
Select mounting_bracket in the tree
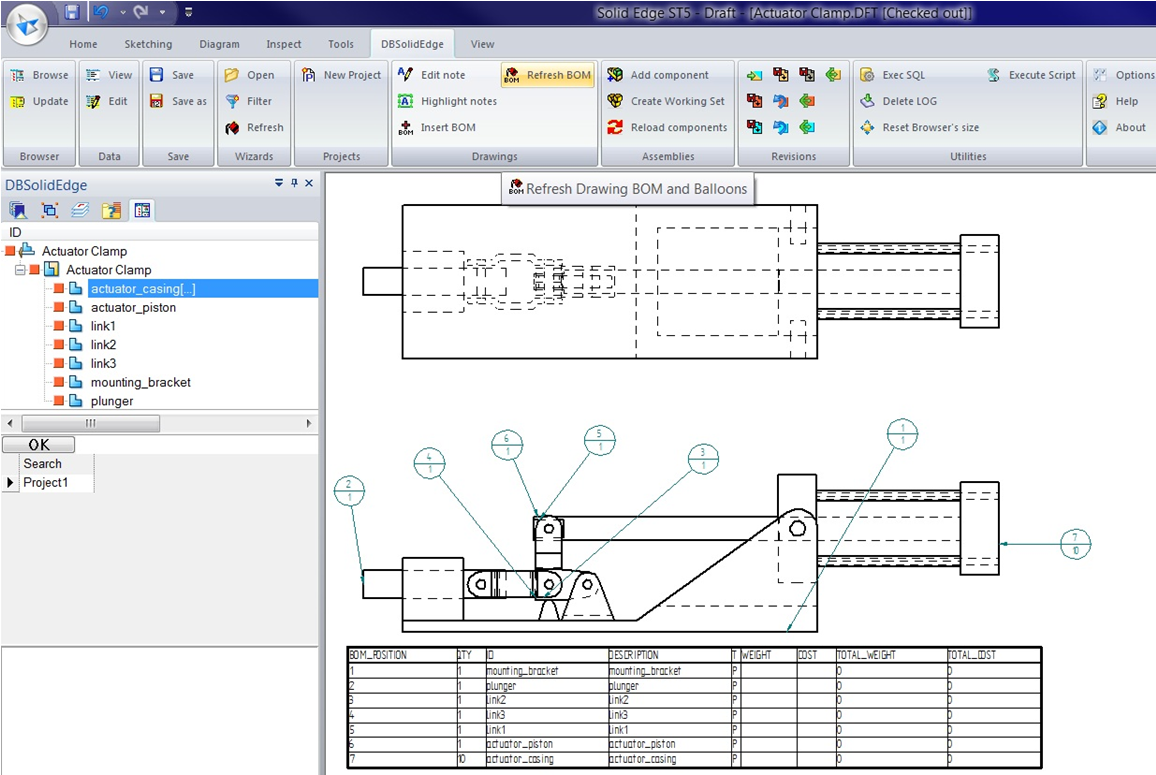tap(141, 382)
